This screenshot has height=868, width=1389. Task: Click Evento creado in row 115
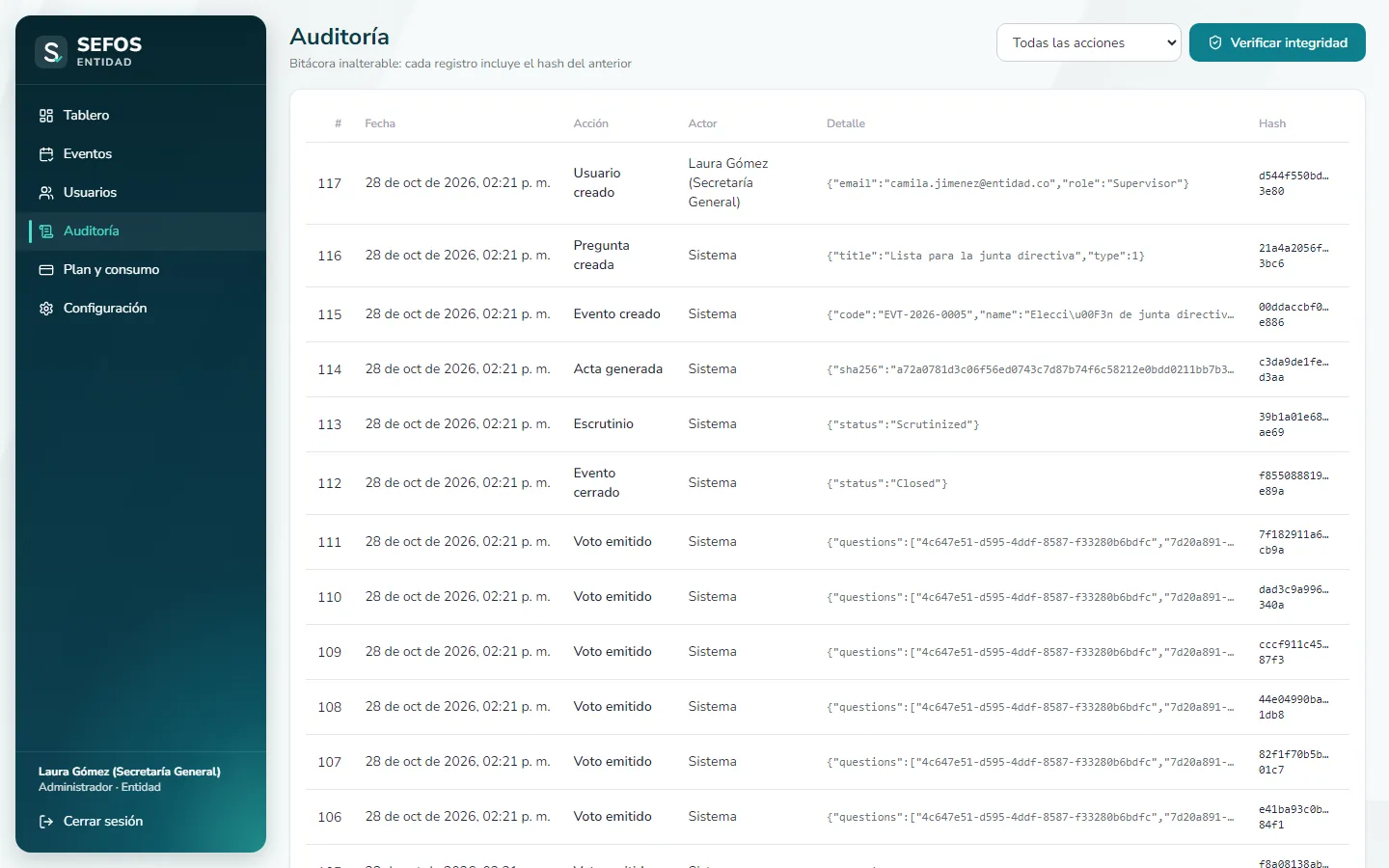tap(617, 314)
